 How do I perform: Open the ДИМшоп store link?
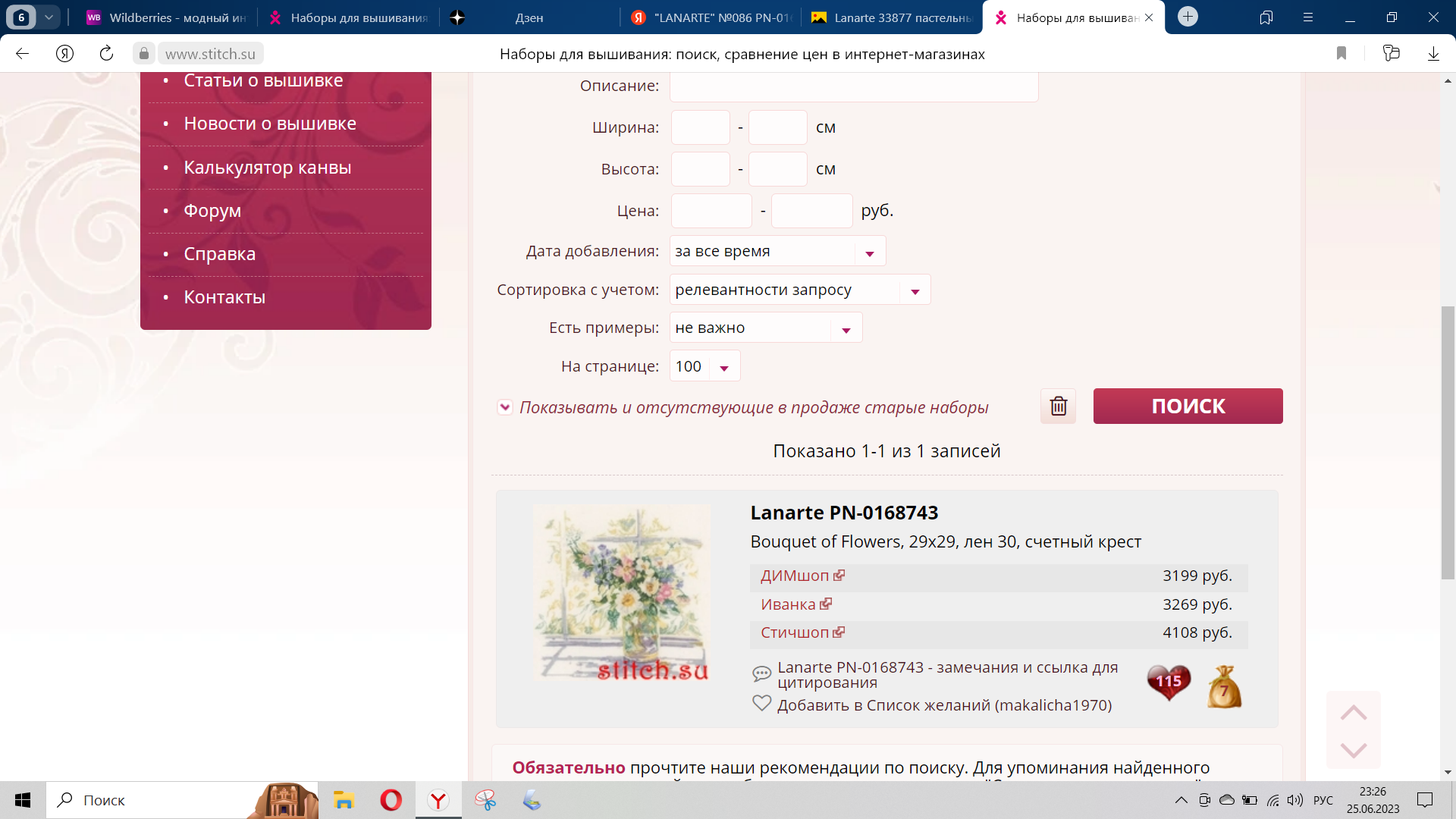(794, 576)
